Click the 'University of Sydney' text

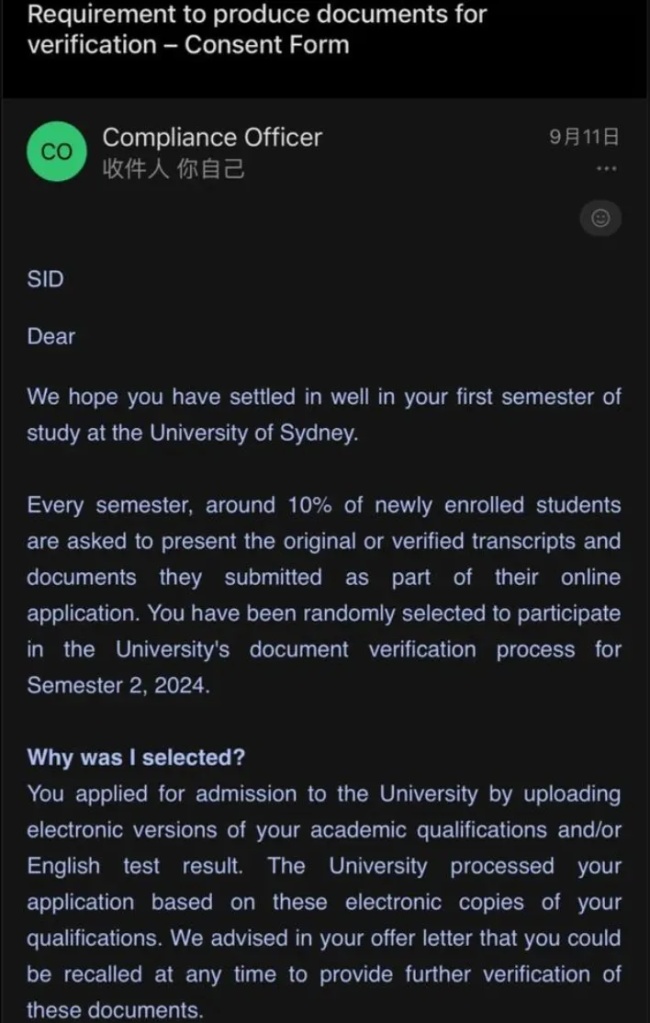254,433
